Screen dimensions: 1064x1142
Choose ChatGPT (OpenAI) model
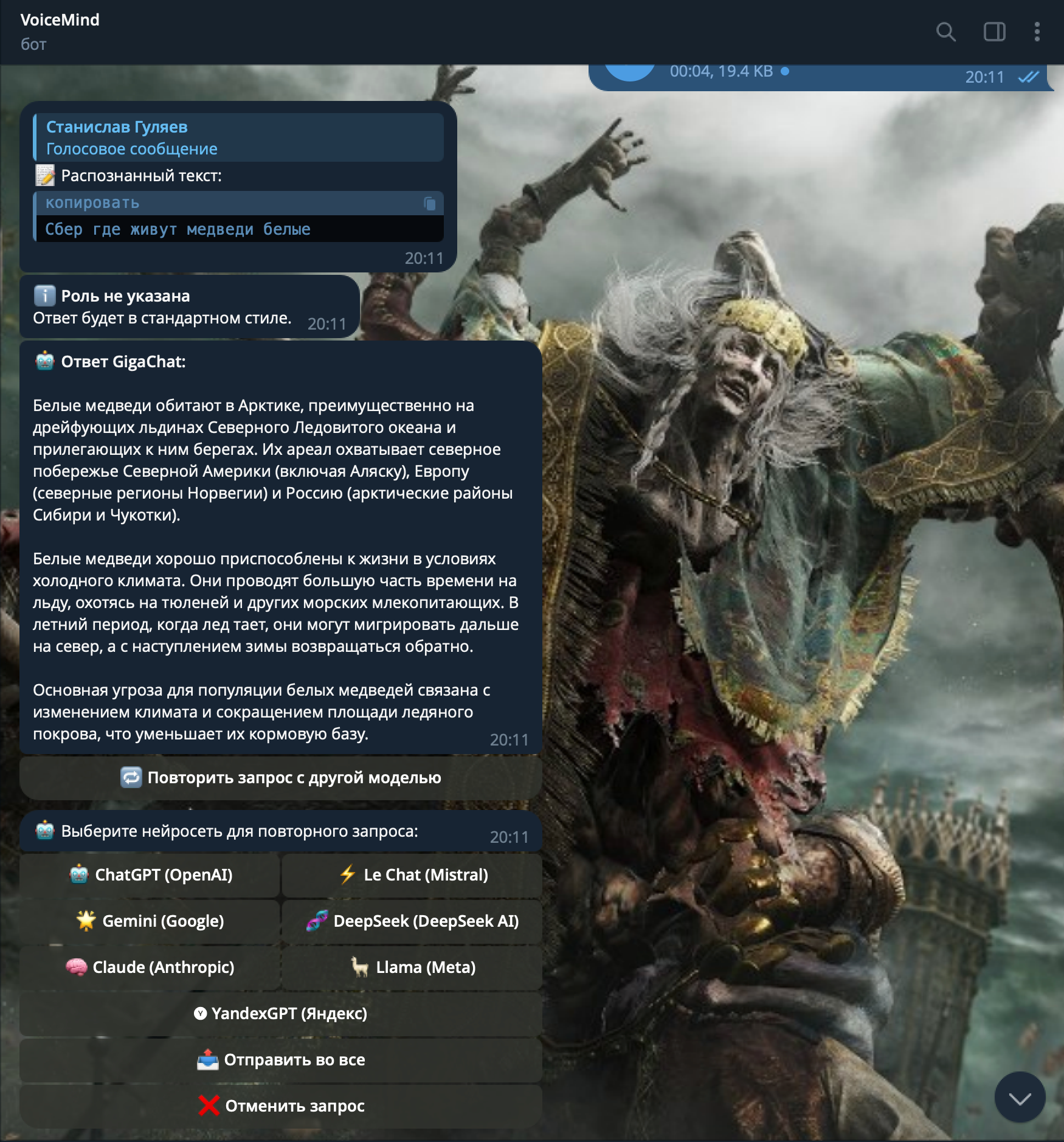coord(150,875)
